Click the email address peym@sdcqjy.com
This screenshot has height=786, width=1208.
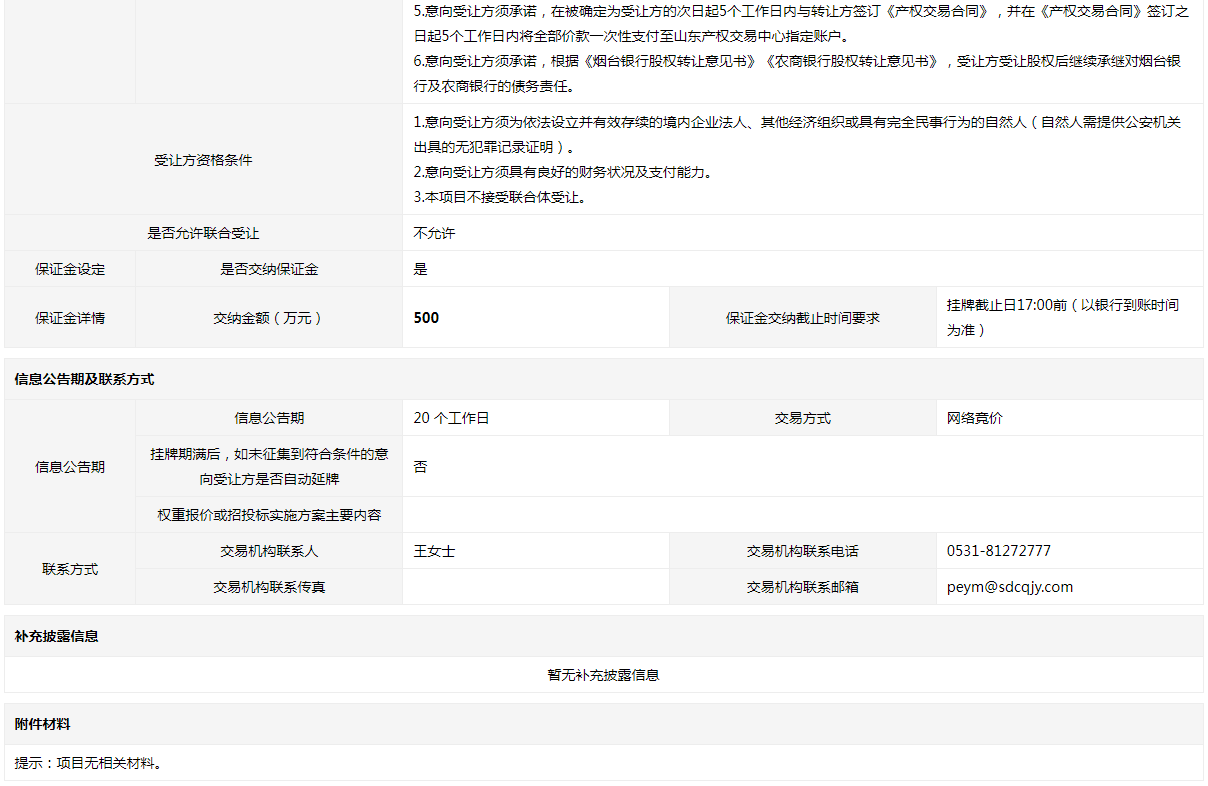(x=1009, y=587)
